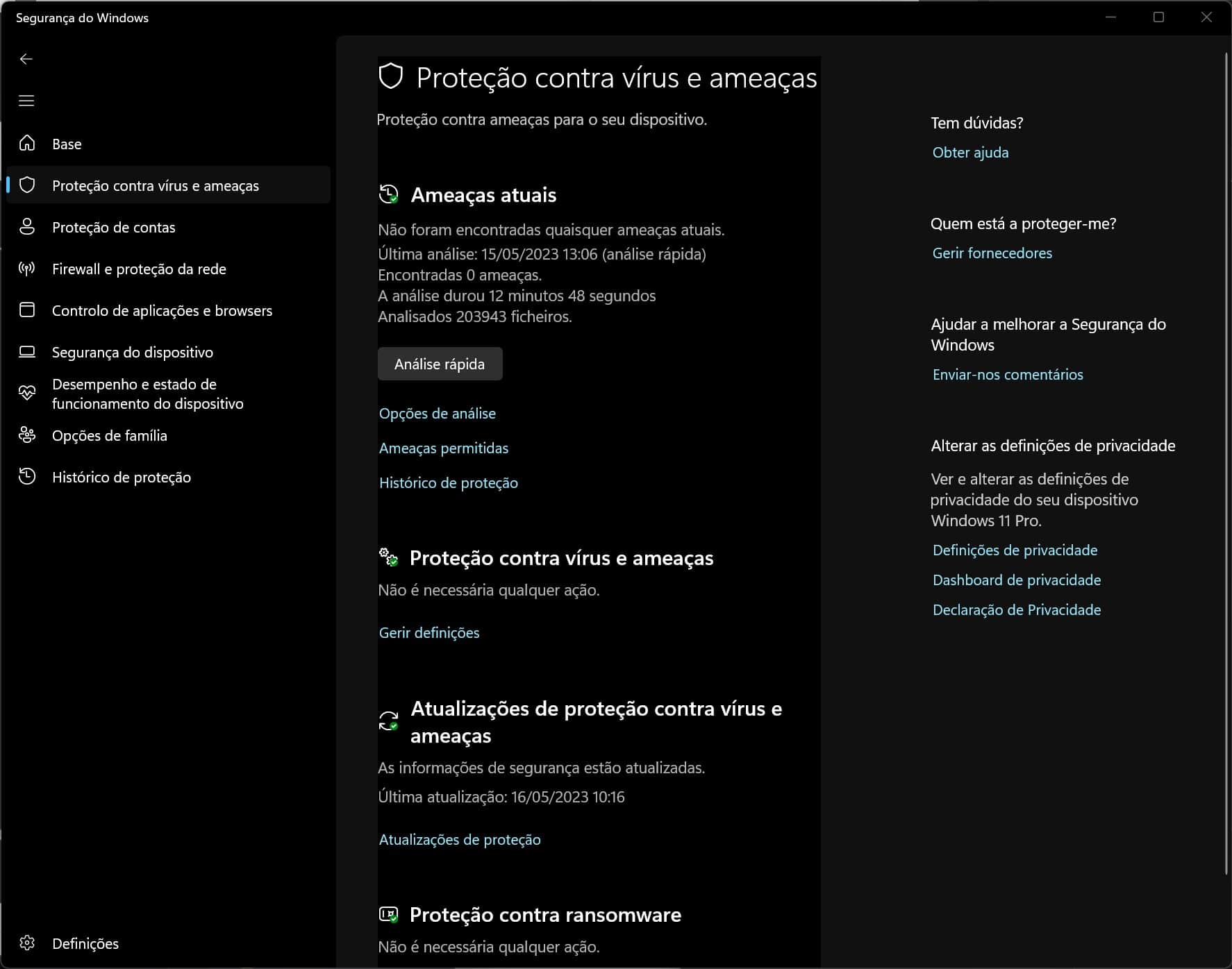Open the Opções de análise link
1232x969 pixels.
[x=438, y=414]
